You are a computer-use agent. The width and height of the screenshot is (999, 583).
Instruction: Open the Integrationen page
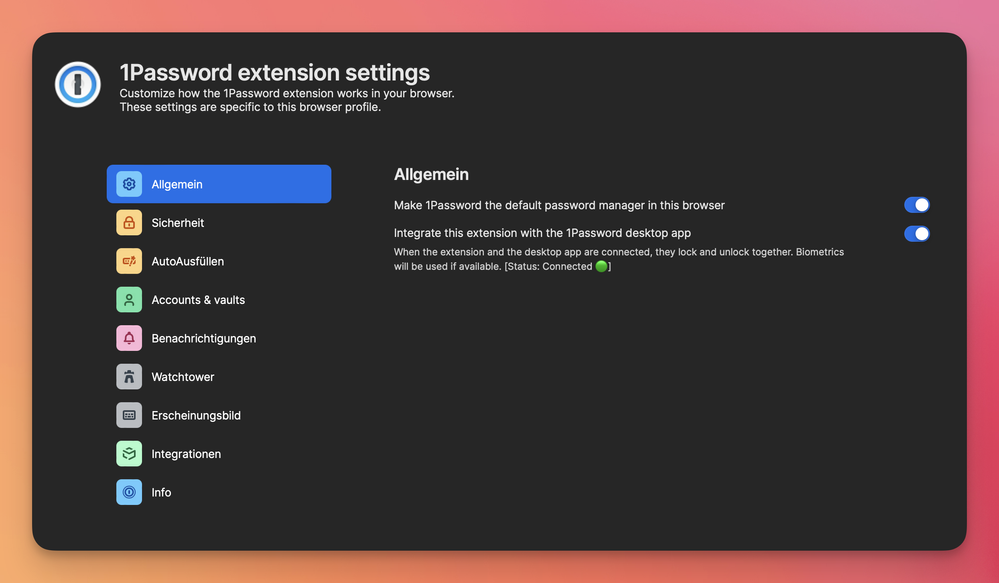(186, 454)
